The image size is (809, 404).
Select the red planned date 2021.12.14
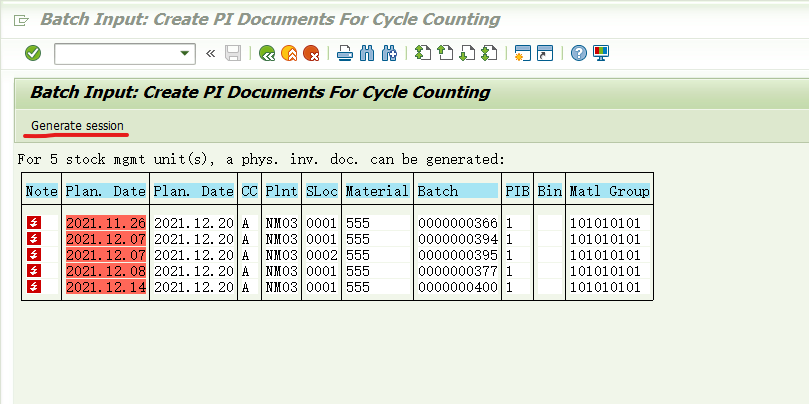(x=106, y=287)
